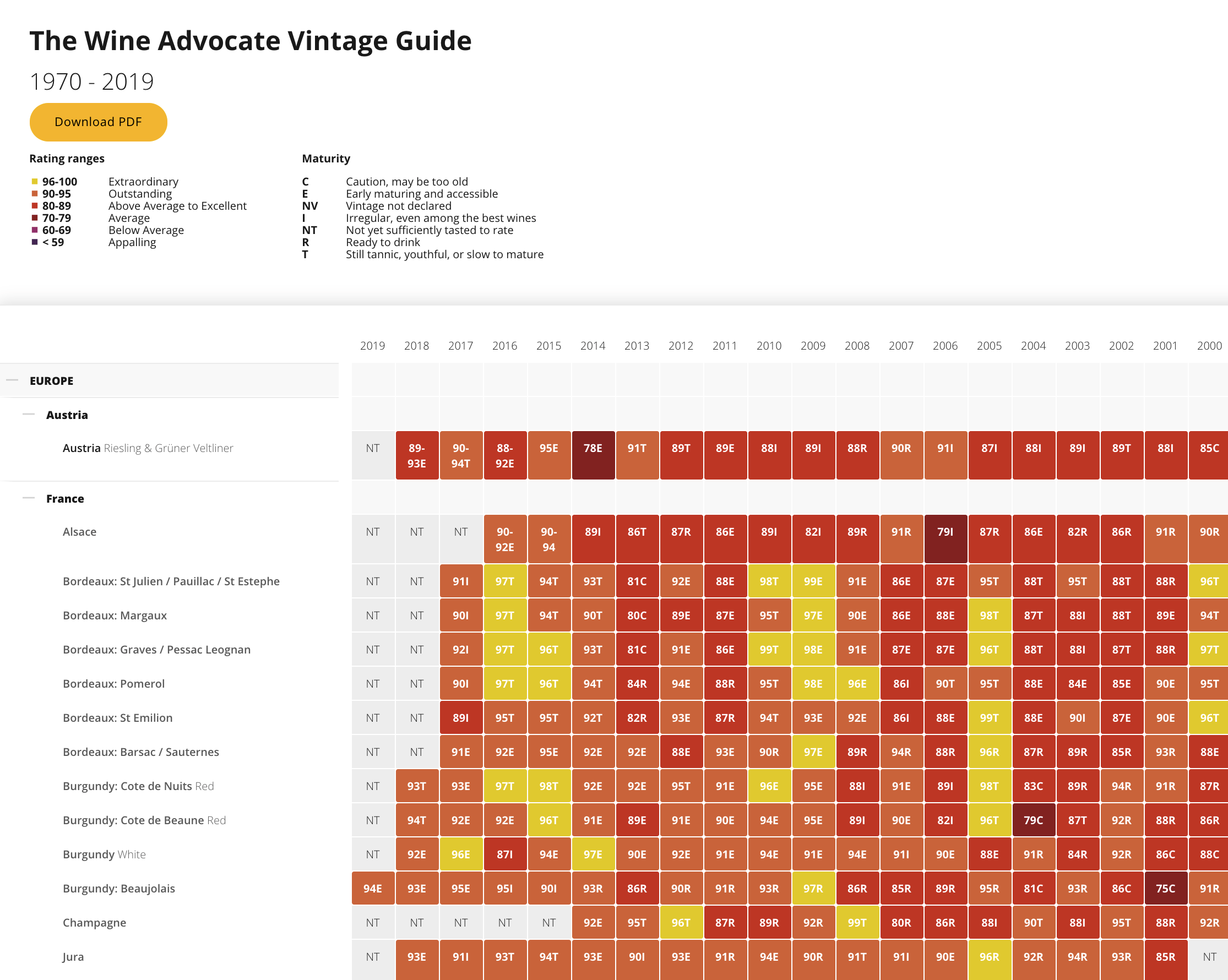Click Burgundy White 2014 cell rated 97E
This screenshot has width=1228, height=980.
(x=593, y=854)
